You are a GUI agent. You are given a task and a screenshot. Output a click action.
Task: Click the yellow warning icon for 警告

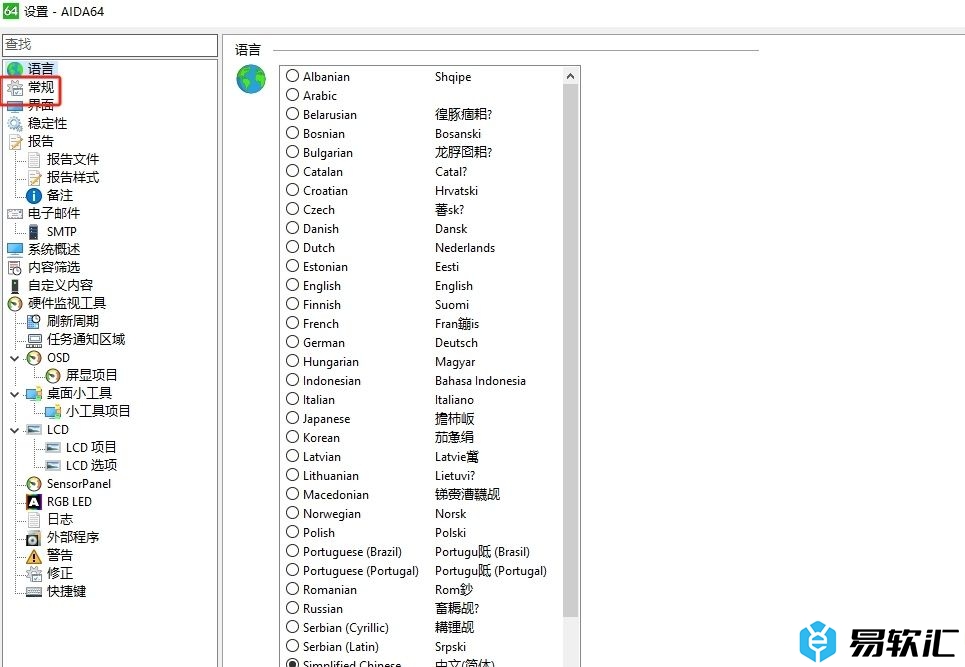click(34, 556)
